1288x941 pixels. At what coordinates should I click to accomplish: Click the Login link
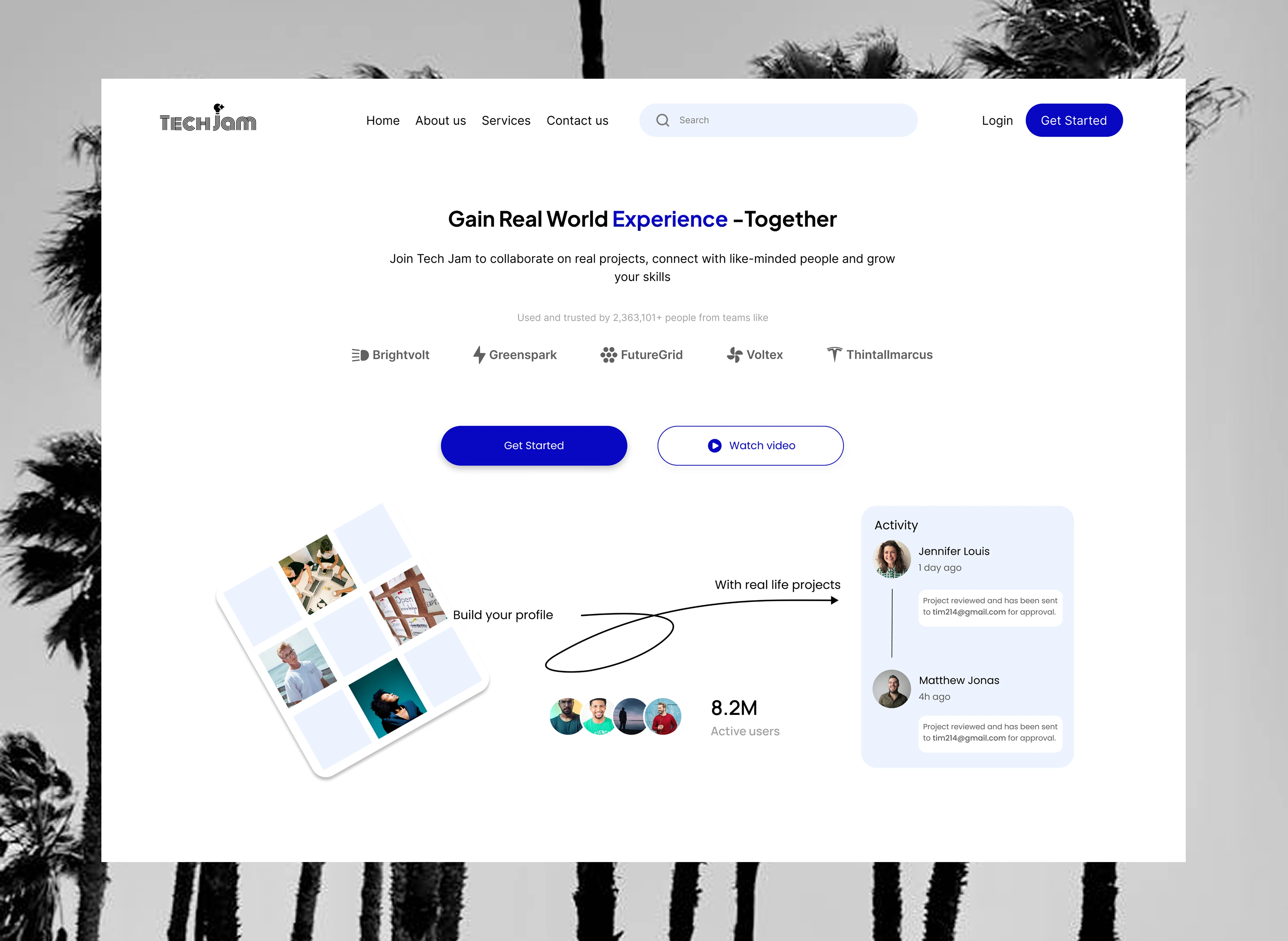click(997, 121)
